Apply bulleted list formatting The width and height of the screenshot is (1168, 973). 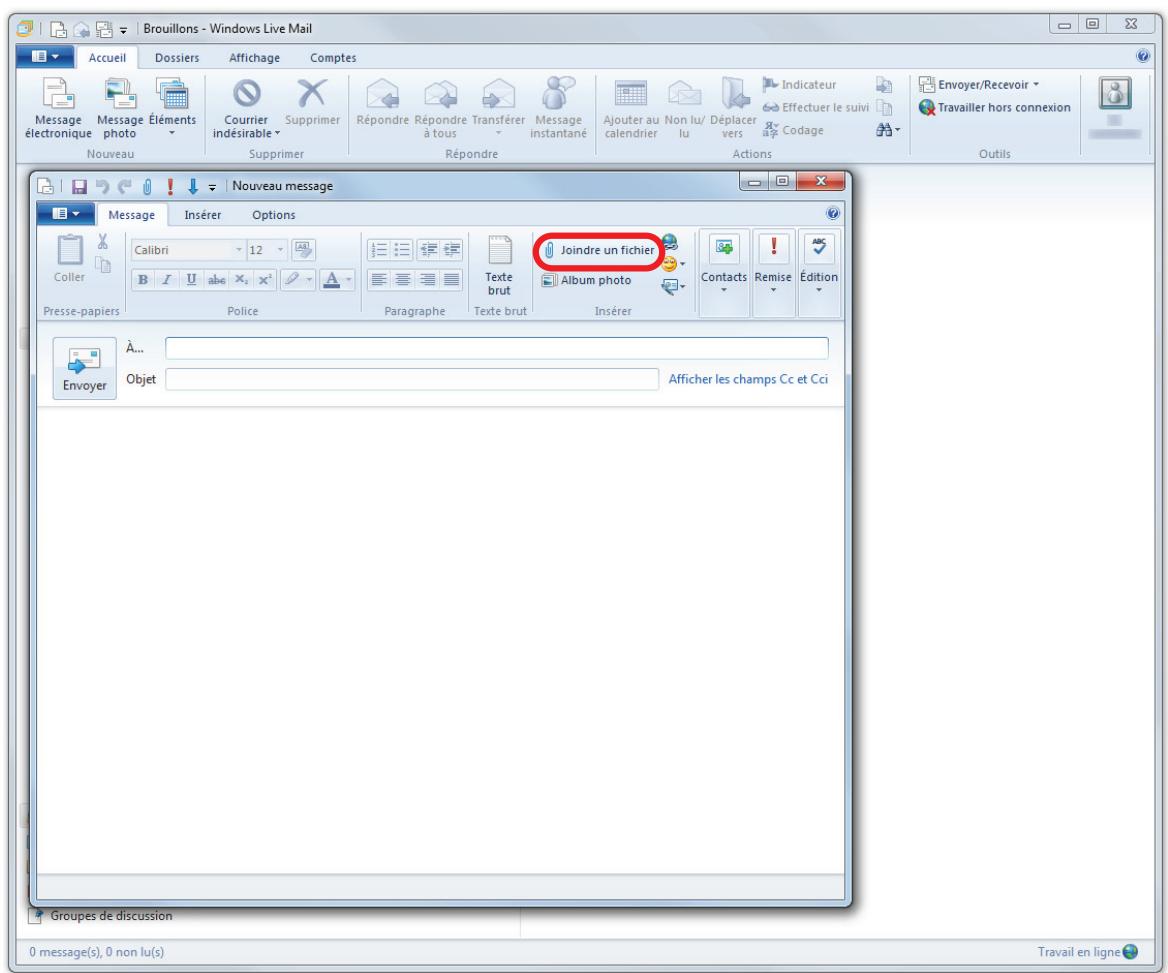tap(402, 250)
